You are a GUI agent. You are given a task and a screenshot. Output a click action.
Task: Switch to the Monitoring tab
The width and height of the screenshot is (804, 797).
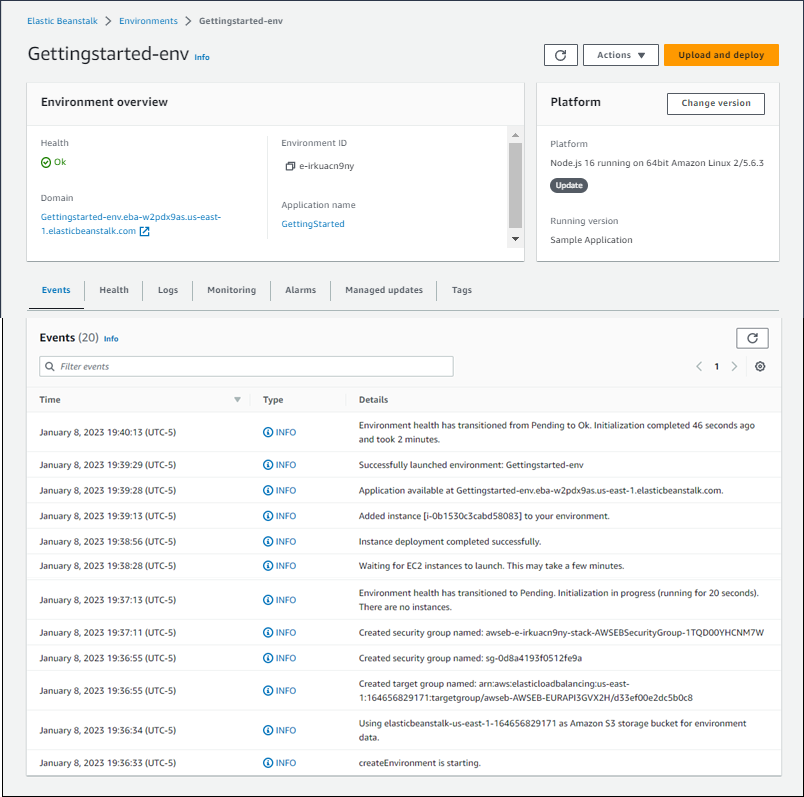click(231, 290)
